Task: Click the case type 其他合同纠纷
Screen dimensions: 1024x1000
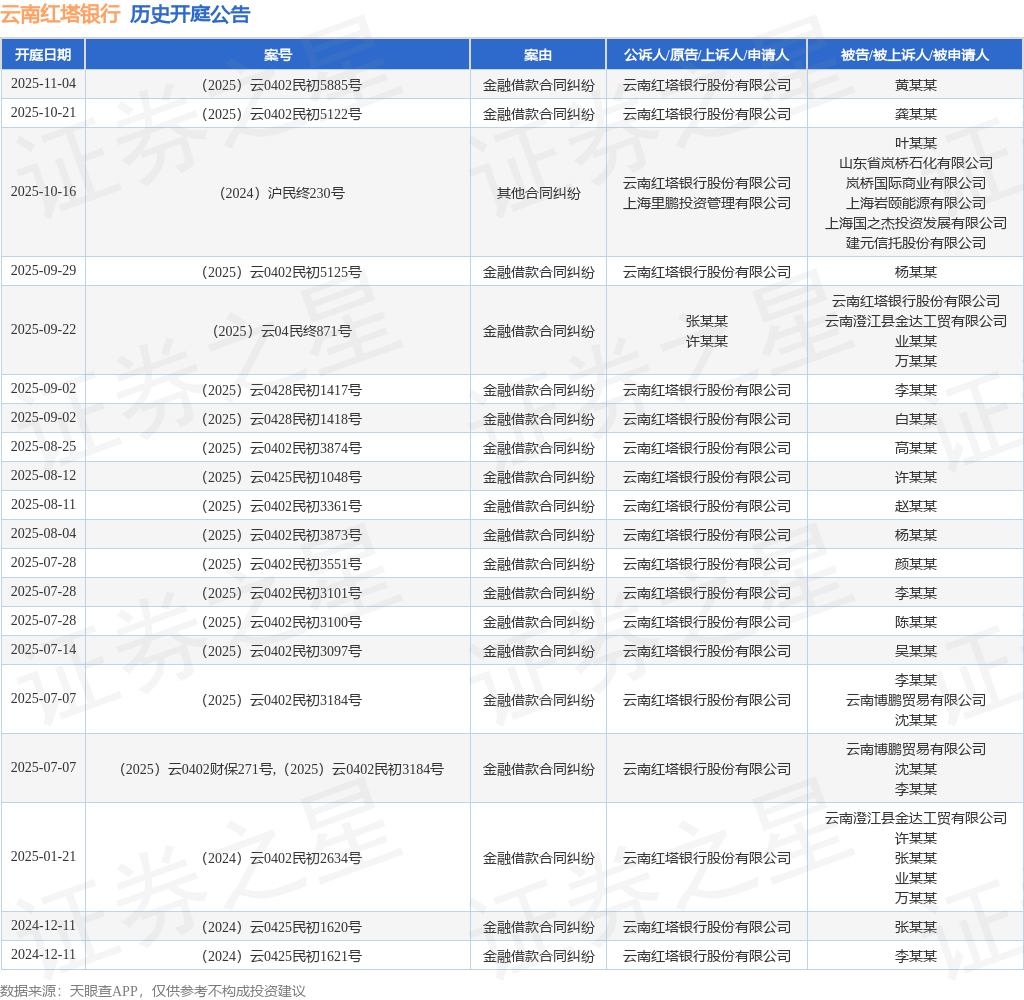Action: pyautogui.click(x=538, y=193)
